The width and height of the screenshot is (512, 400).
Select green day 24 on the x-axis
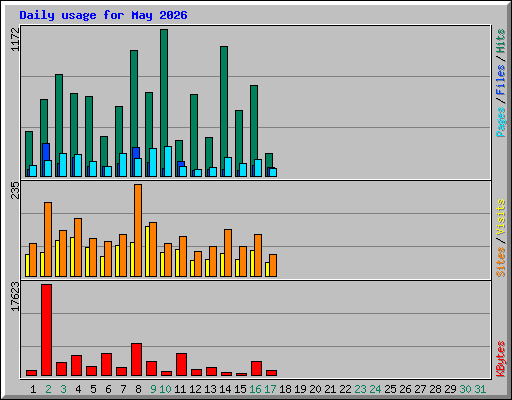tap(375, 389)
